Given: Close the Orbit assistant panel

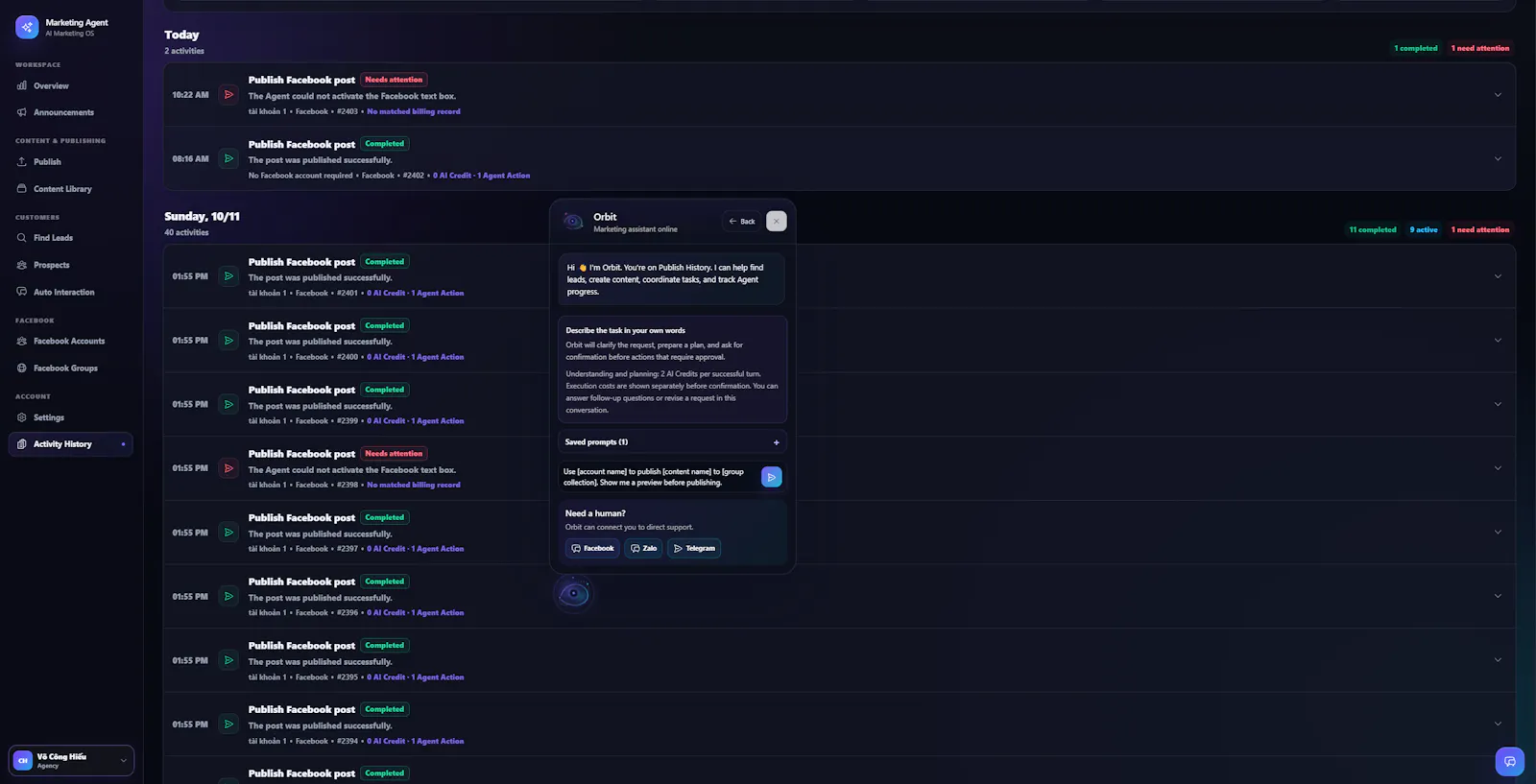Looking at the screenshot, I should click(777, 222).
